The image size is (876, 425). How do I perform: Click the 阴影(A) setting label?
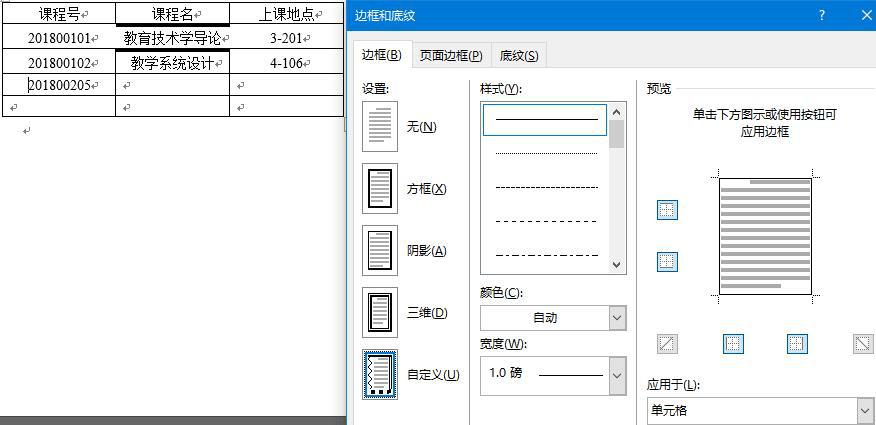click(426, 251)
